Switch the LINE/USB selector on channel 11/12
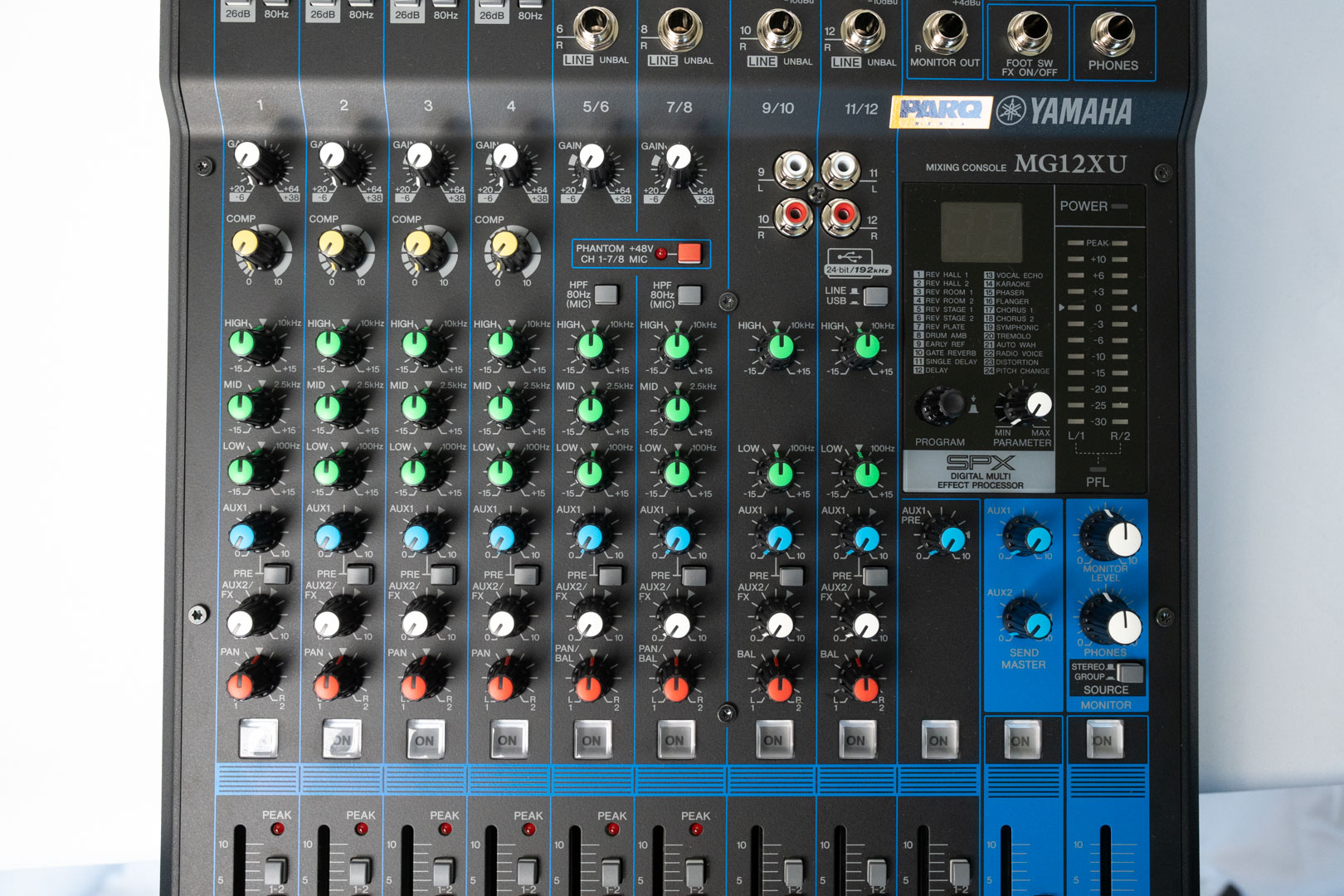The image size is (1344, 896). pyautogui.click(x=875, y=295)
